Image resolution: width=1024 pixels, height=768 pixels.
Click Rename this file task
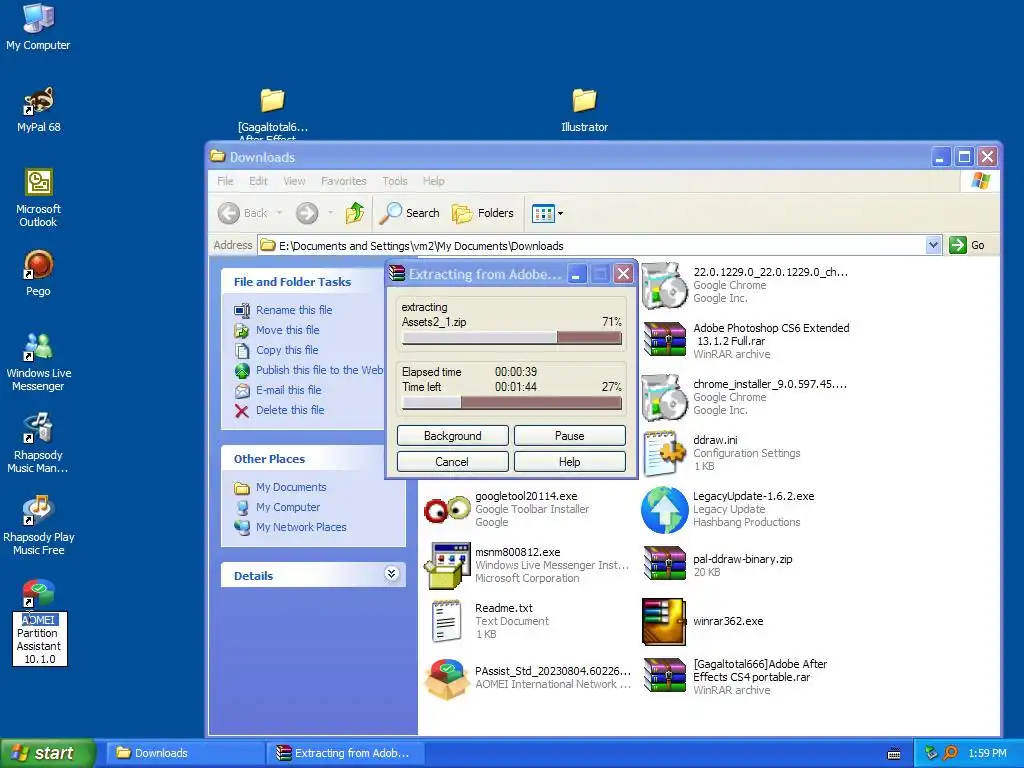(283, 310)
